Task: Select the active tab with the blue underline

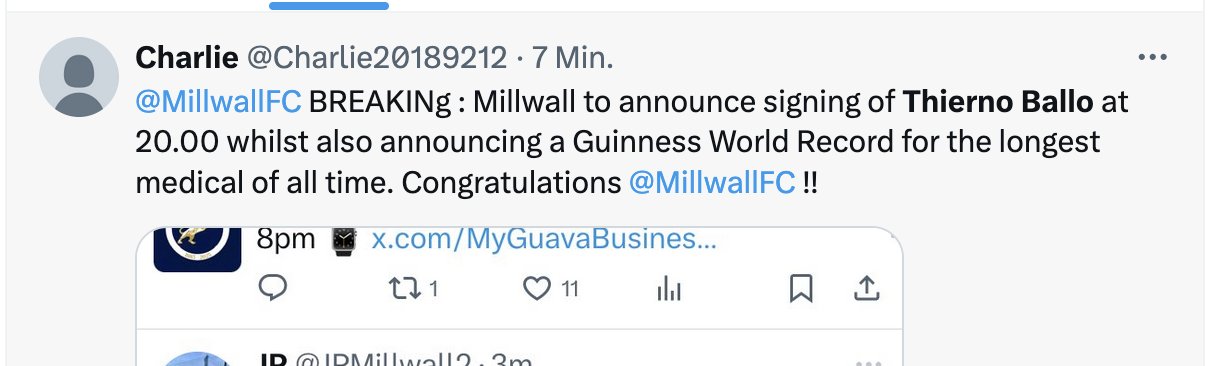Action: click(x=329, y=5)
